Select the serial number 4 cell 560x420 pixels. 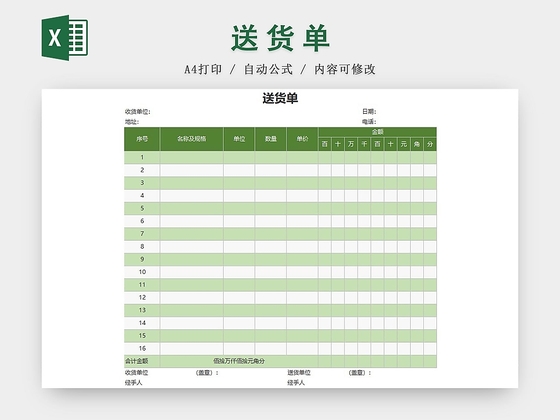(142, 196)
